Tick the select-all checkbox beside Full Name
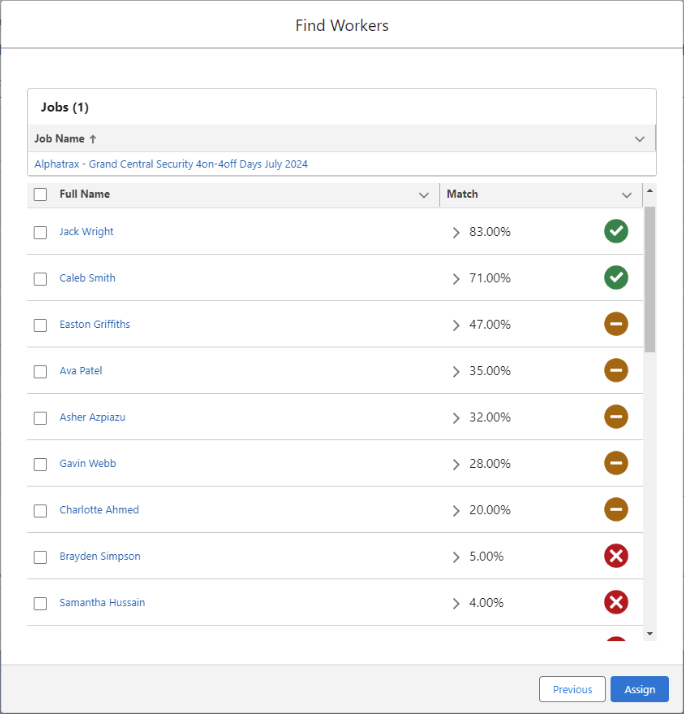Screen dimensions: 684x714 (x=41, y=194)
